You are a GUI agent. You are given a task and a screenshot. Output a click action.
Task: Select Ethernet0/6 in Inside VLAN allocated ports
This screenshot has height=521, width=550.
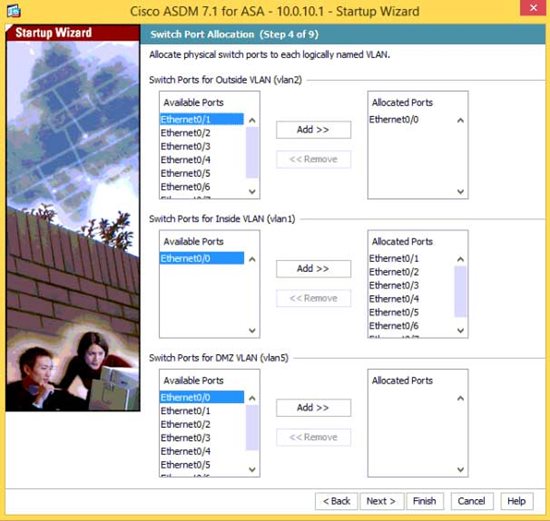point(410,326)
